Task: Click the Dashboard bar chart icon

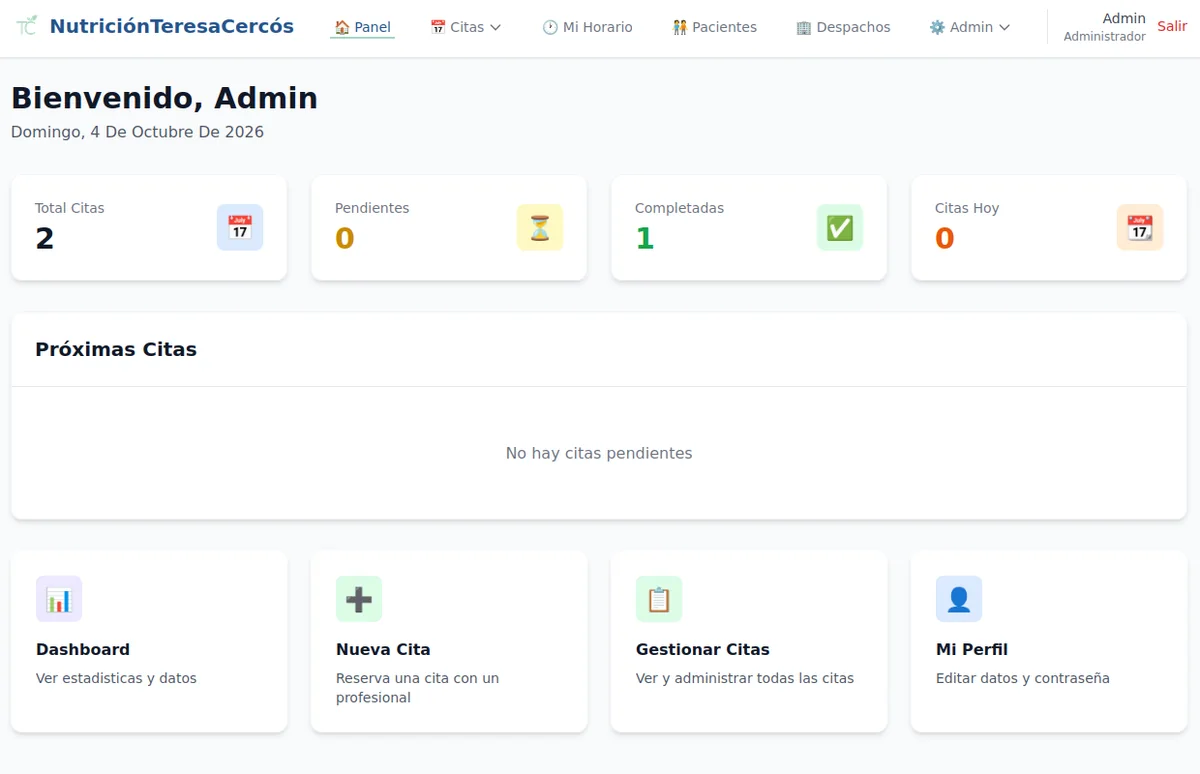Action: [x=59, y=599]
